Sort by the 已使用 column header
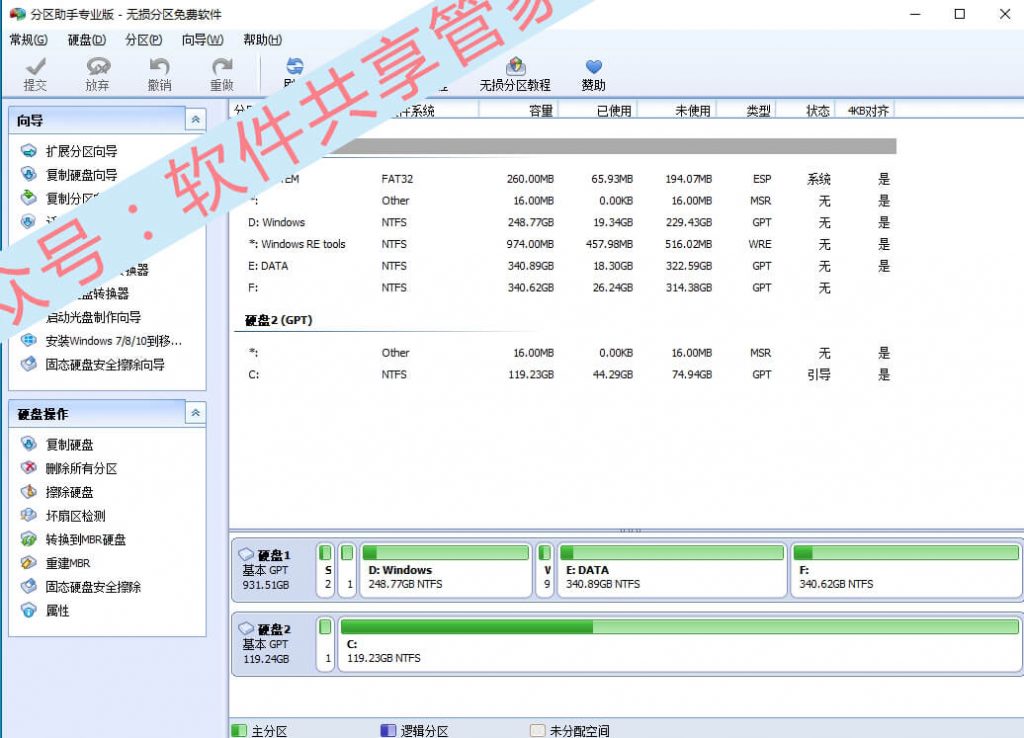Image resolution: width=1024 pixels, height=738 pixels. [x=598, y=110]
